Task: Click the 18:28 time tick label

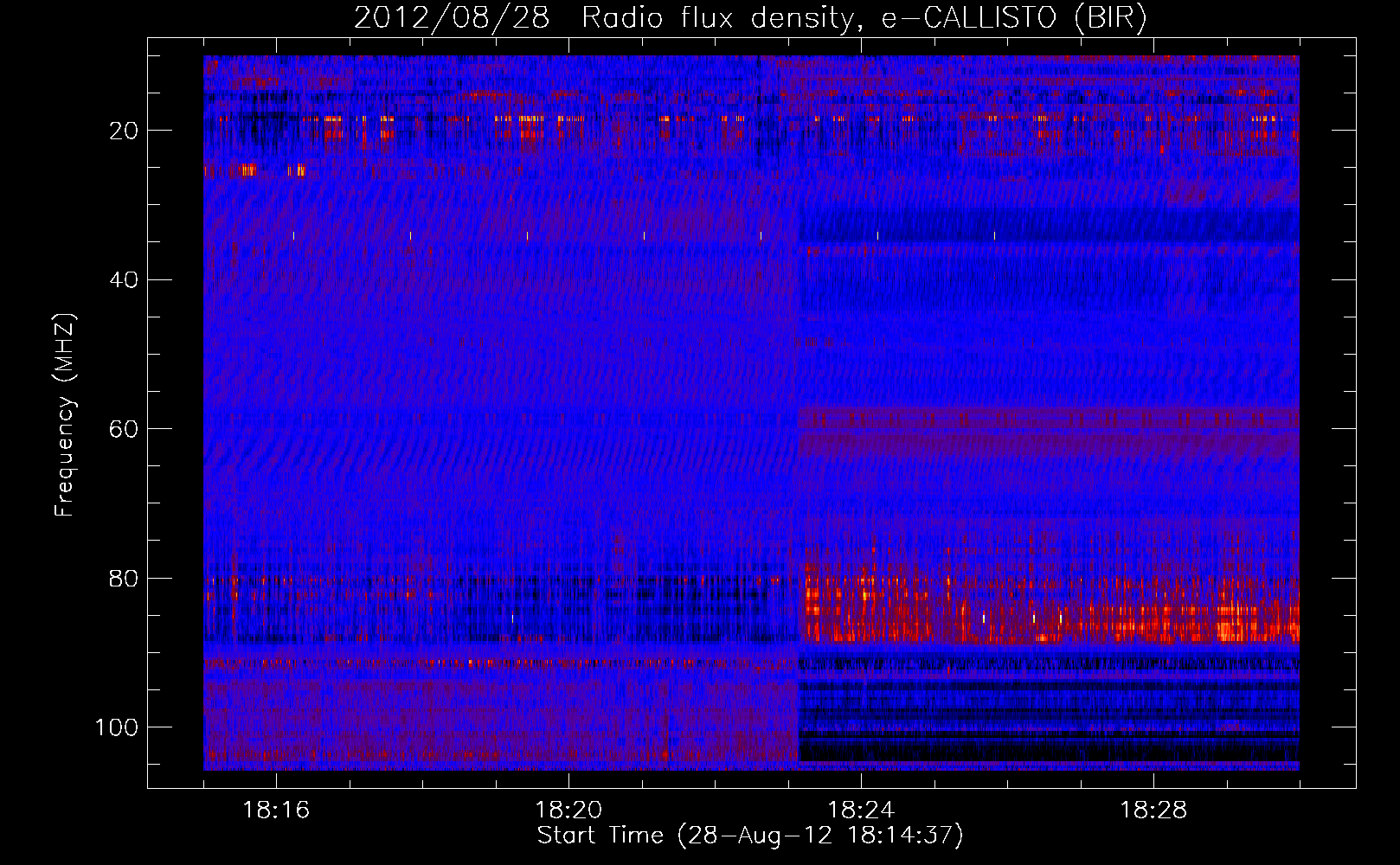Action: point(1153,811)
